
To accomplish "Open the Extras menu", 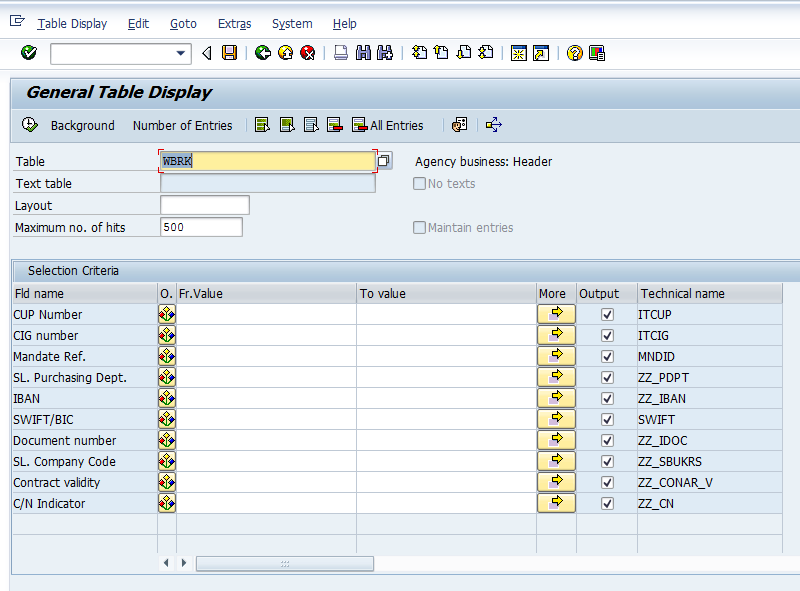I will click(x=234, y=24).
